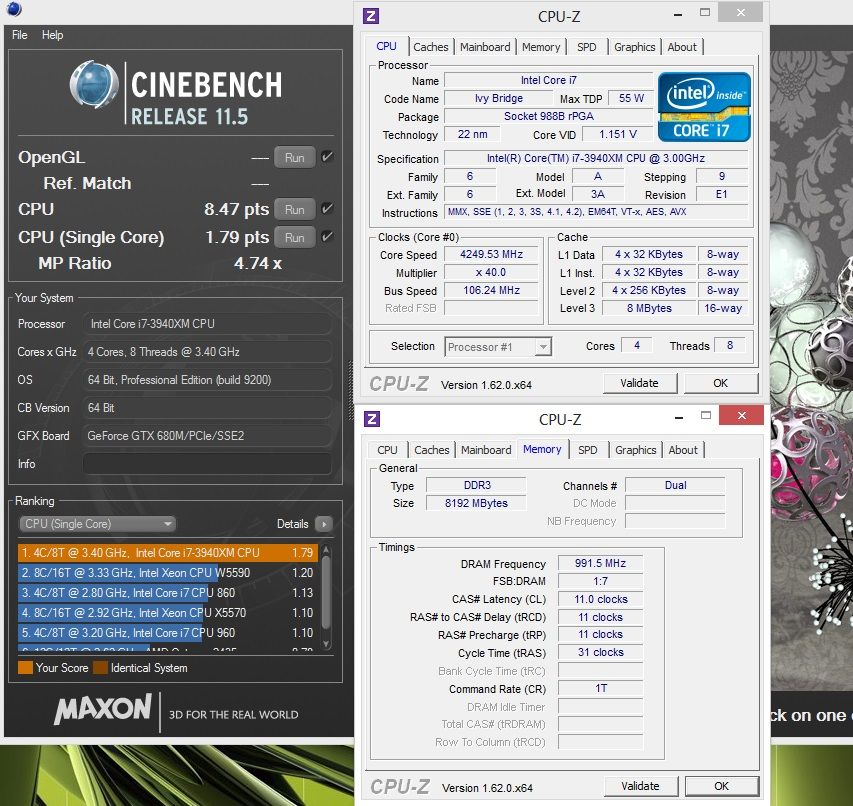Click the Info input field in Your System
Screen dimensions: 853x806
pyautogui.click(x=207, y=464)
